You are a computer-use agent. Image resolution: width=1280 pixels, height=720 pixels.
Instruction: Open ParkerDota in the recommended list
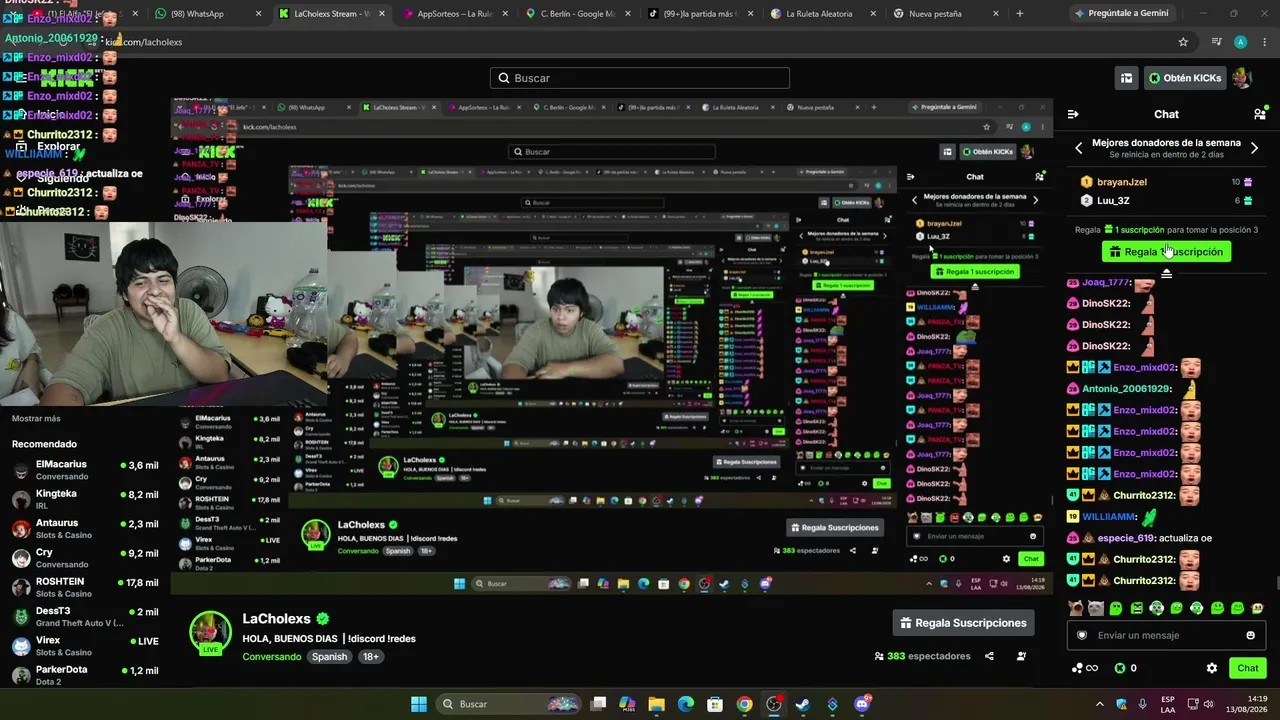pyautogui.click(x=85, y=675)
